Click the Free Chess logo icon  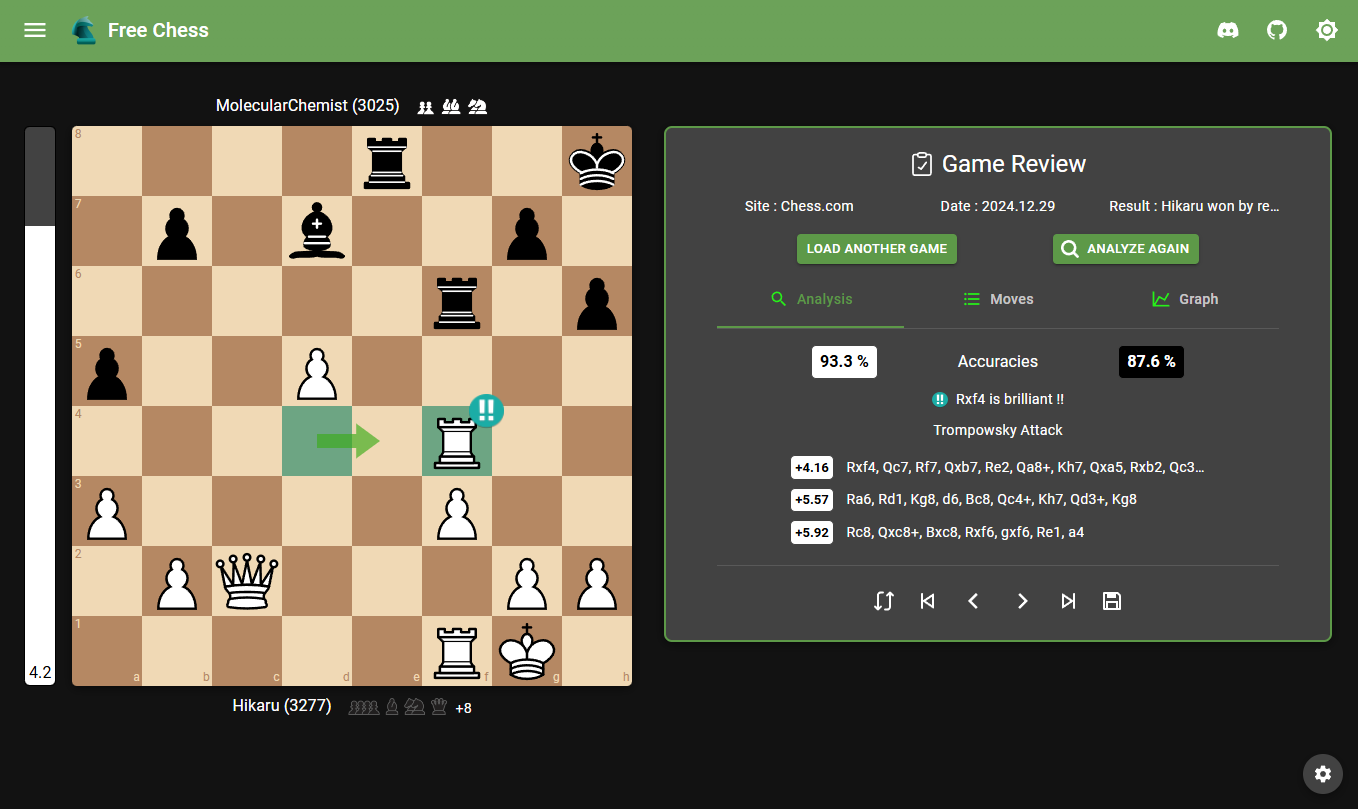[x=84, y=31]
